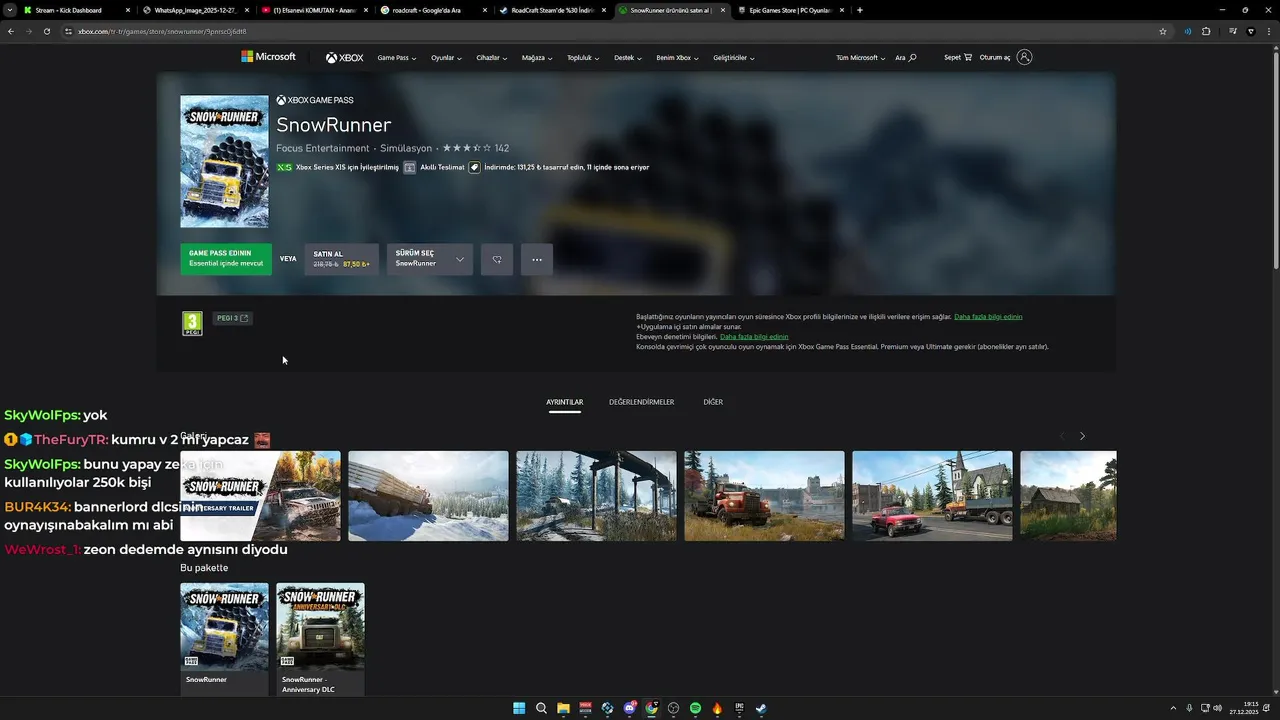Viewport: 1280px width, 720px height.
Task: Click the browser address bar URL
Action: point(162,31)
